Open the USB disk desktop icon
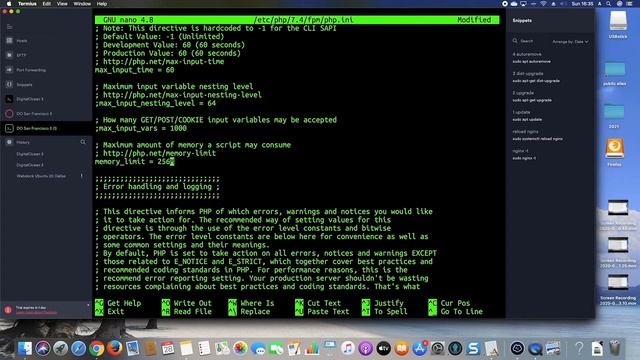This screenshot has height=360, width=640. coord(618,20)
